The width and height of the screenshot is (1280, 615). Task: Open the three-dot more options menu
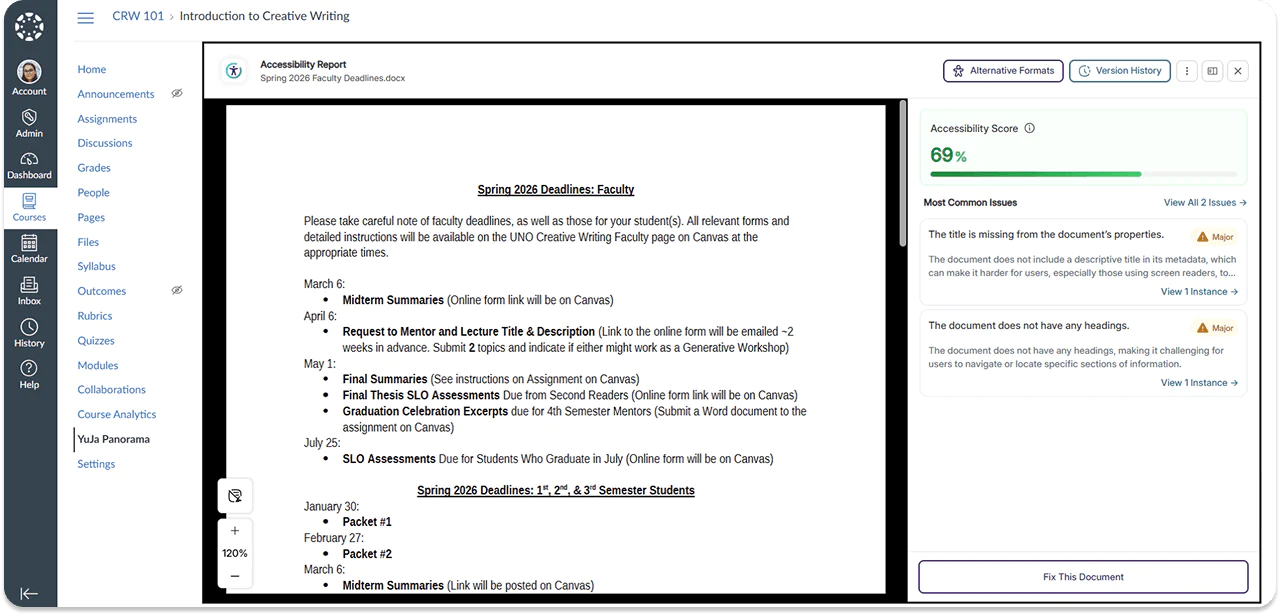click(1186, 71)
